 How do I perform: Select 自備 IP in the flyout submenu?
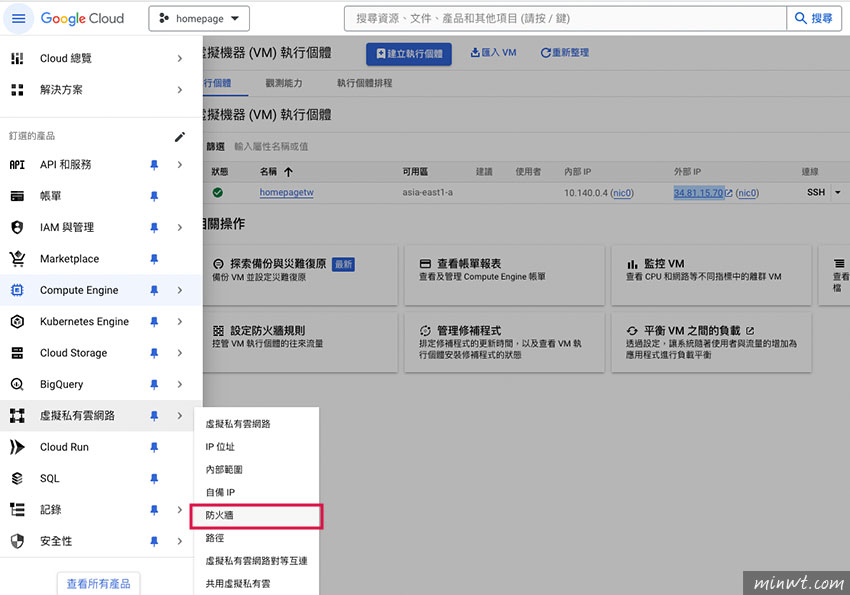[256, 492]
